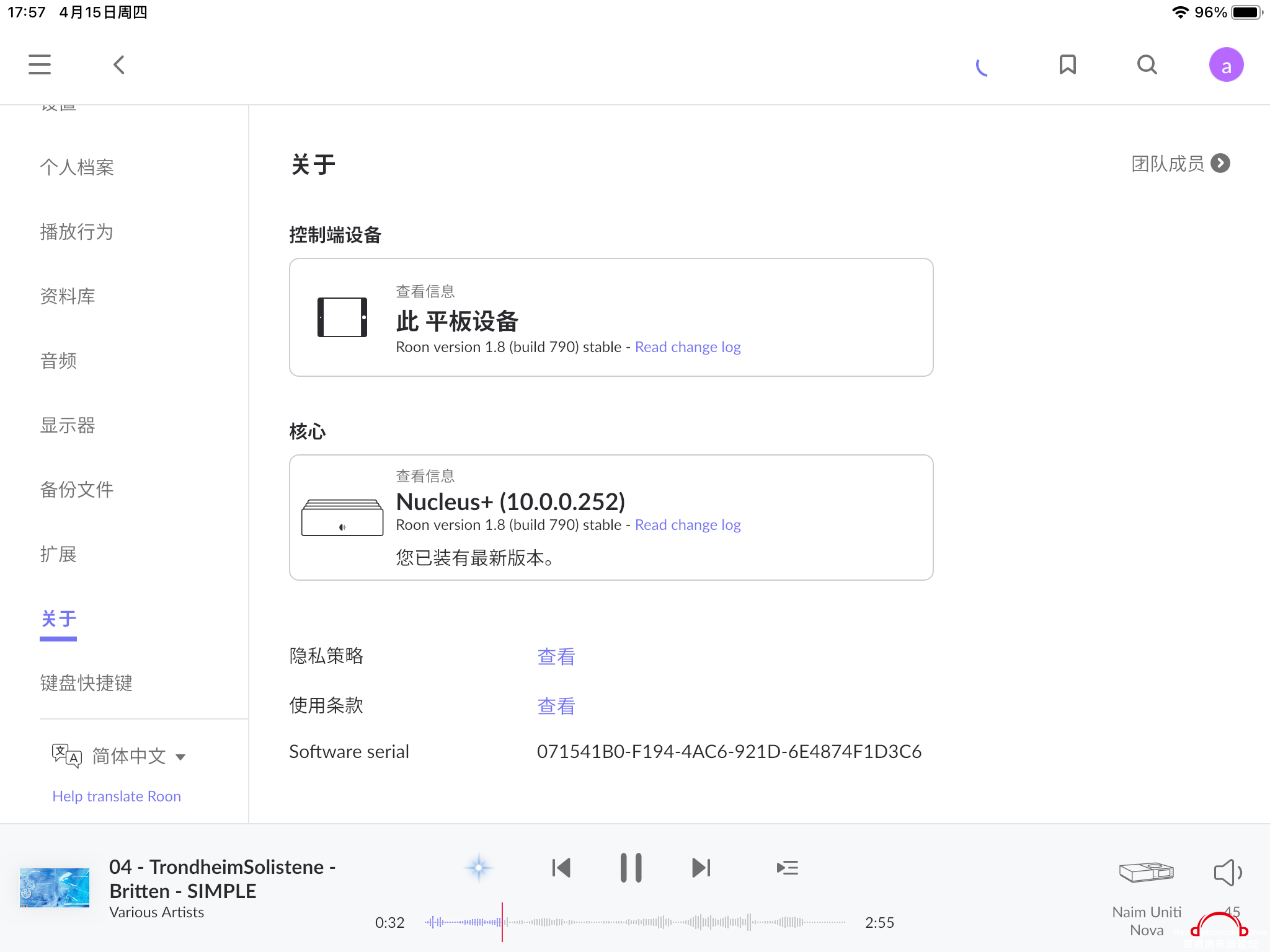Click the Various Artists label
1270x952 pixels.
click(x=156, y=912)
